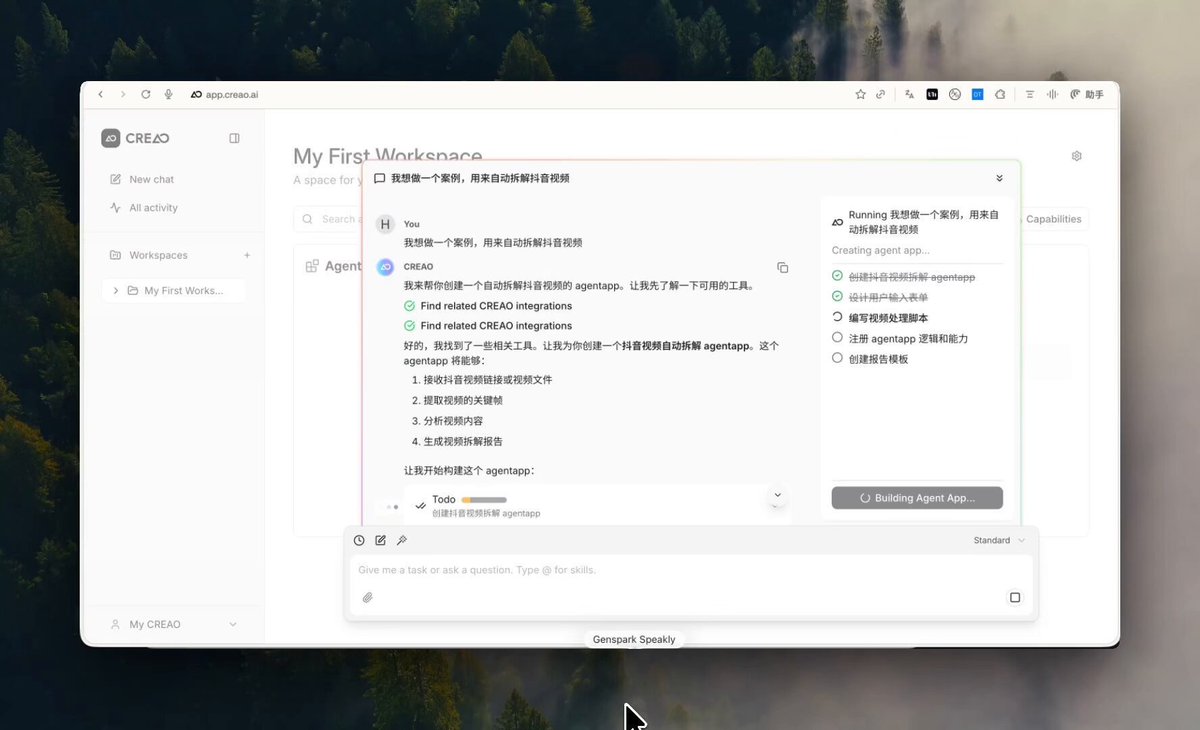The image size is (1200, 730).
Task: Expand the My First Works... folder chevron
Action: pyautogui.click(x=116, y=291)
